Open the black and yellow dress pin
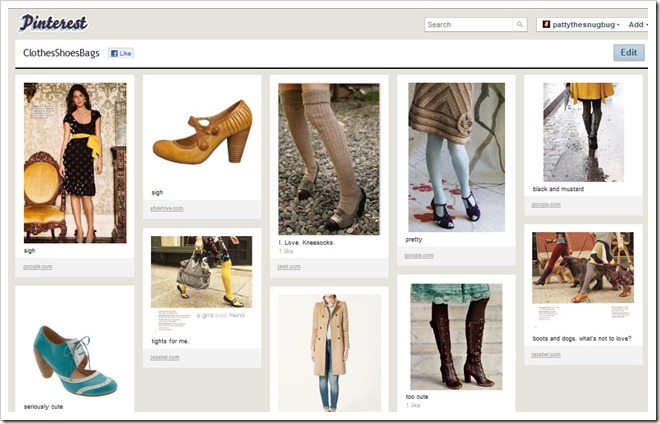The height and width of the screenshot is (424, 660). 75,162
